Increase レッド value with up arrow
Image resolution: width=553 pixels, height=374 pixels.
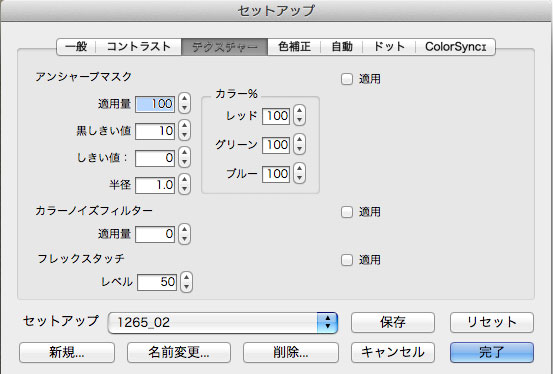299,110
